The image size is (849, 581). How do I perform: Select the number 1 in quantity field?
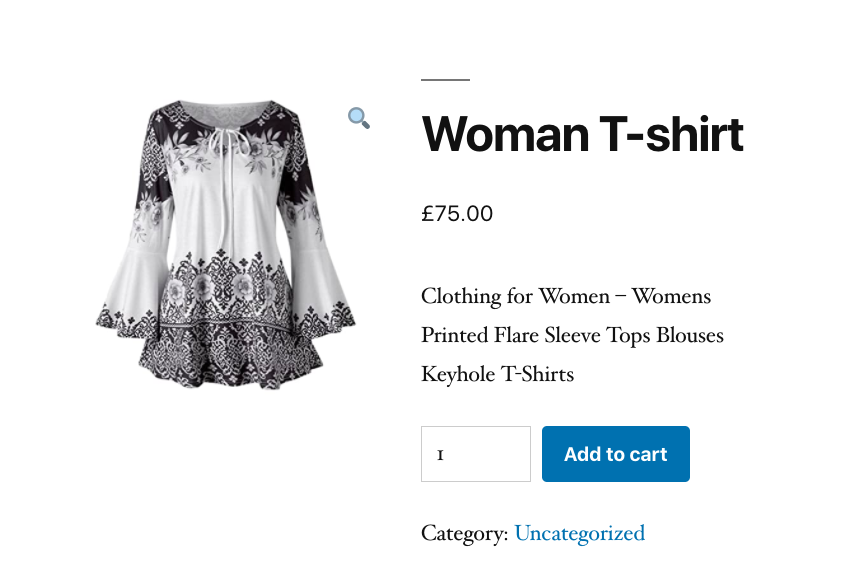pyautogui.click(x=440, y=455)
